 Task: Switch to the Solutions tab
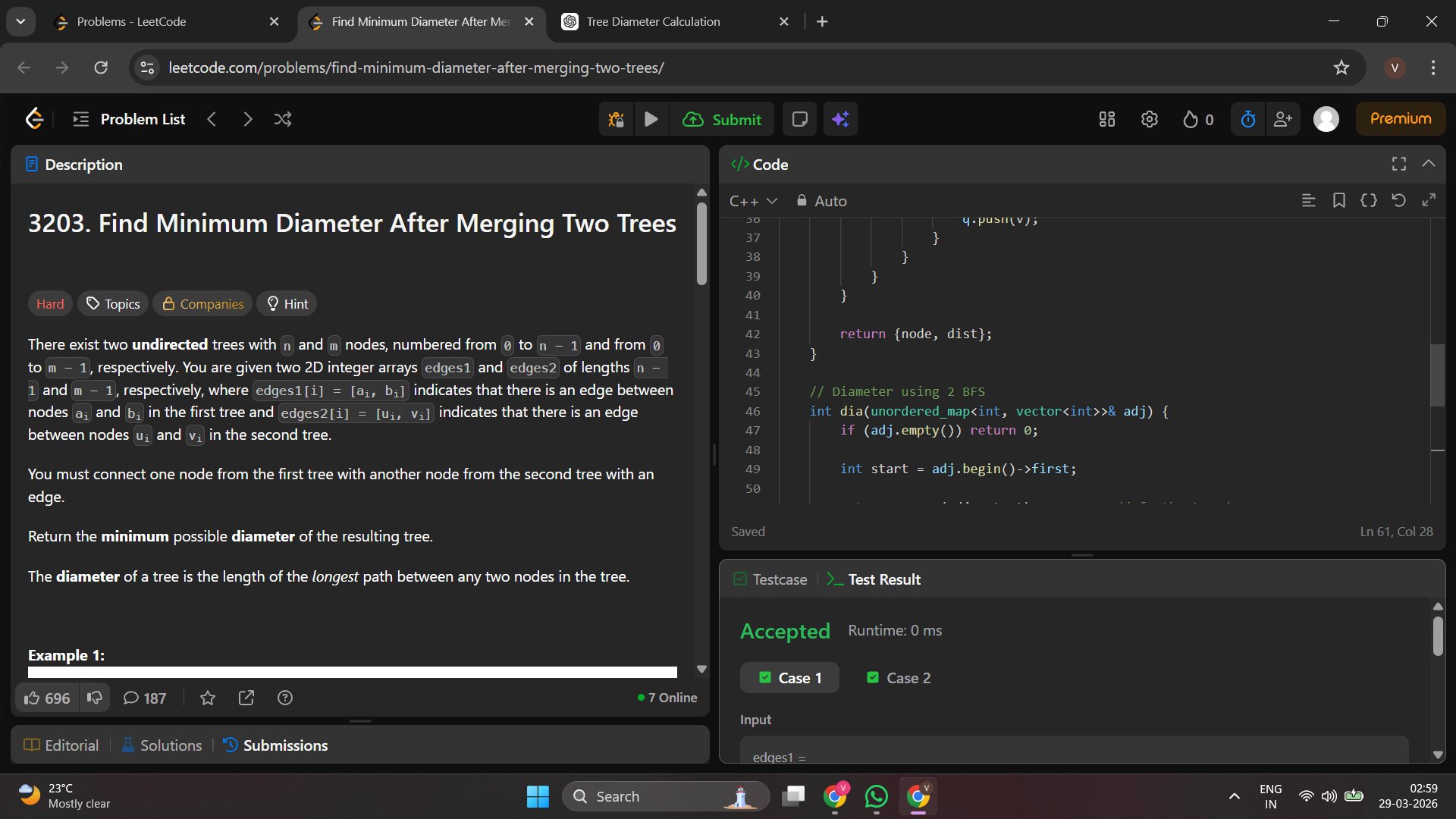pyautogui.click(x=162, y=745)
